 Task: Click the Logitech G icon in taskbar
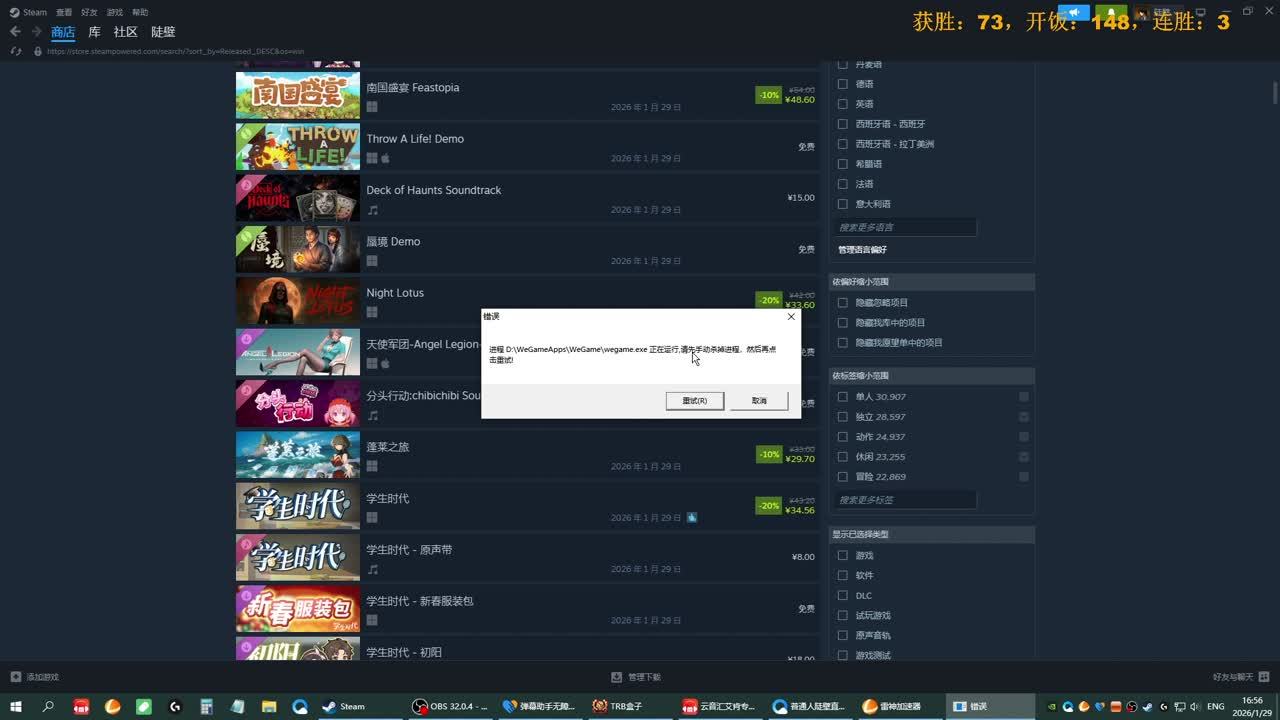click(x=175, y=706)
